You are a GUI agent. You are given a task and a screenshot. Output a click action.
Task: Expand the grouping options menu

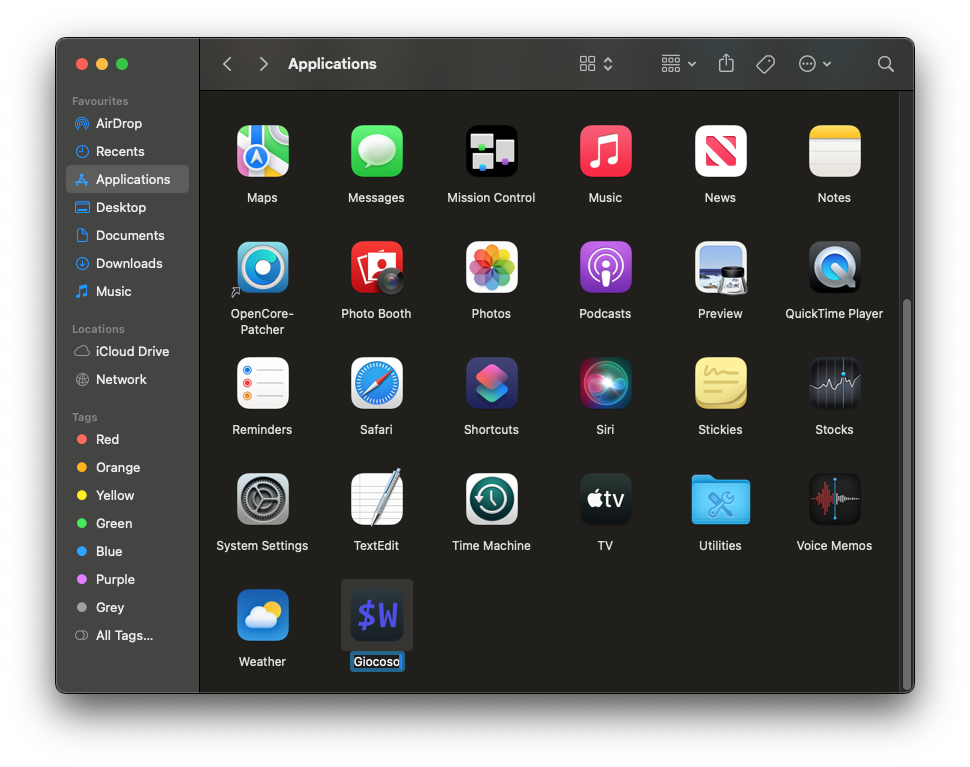click(x=677, y=63)
